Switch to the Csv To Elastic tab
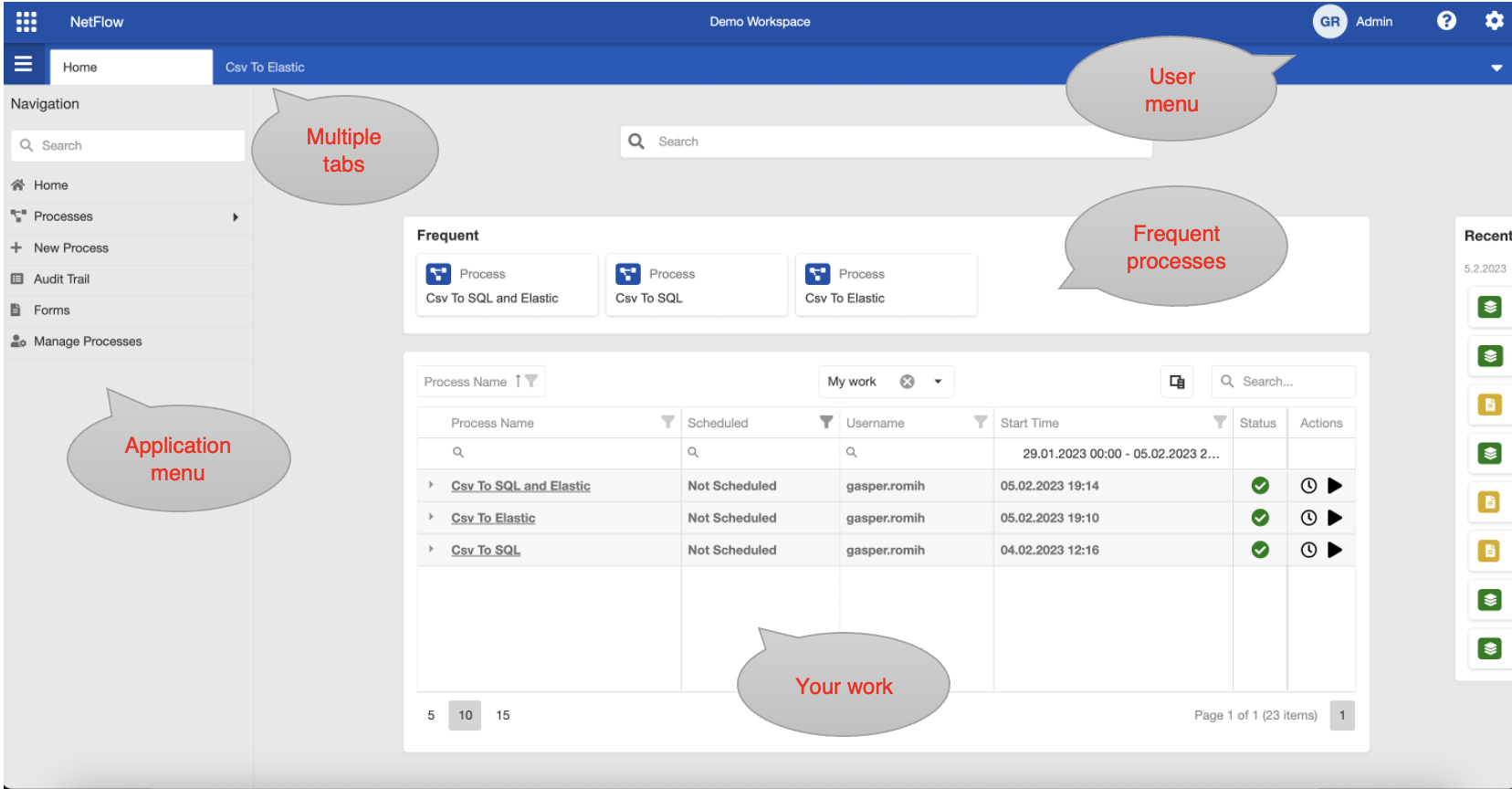1512x789 pixels. [265, 68]
